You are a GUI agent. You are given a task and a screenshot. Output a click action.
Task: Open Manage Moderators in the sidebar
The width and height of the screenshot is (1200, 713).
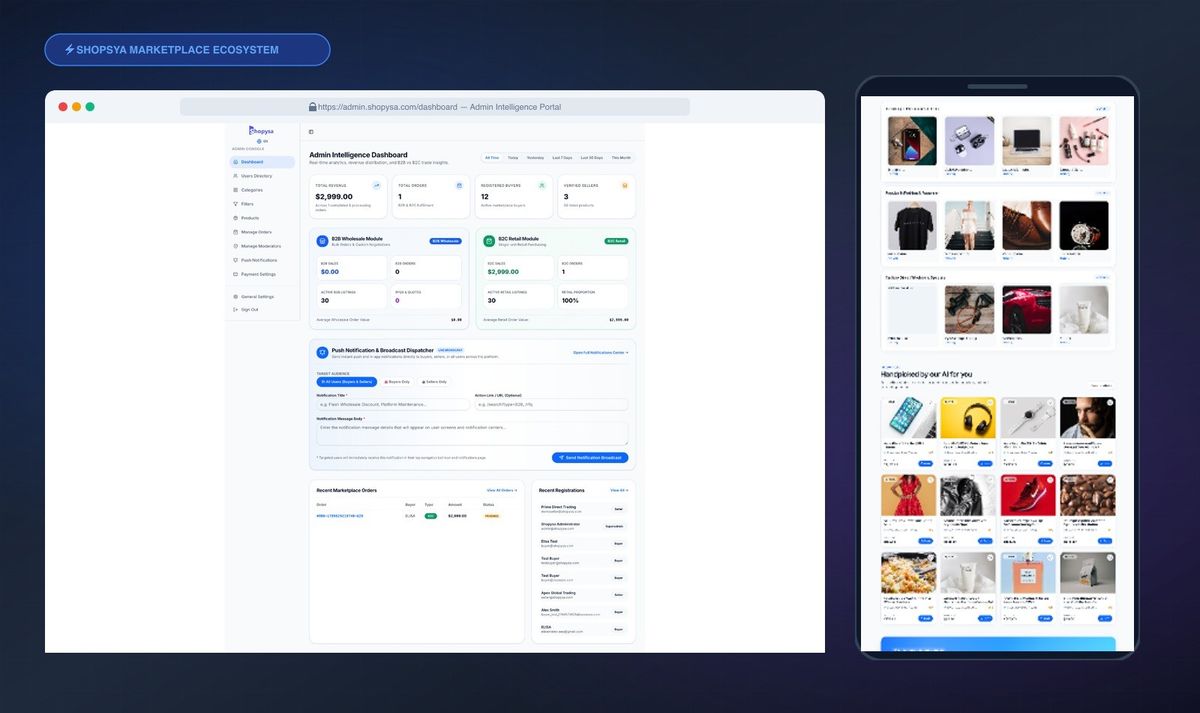click(262, 246)
